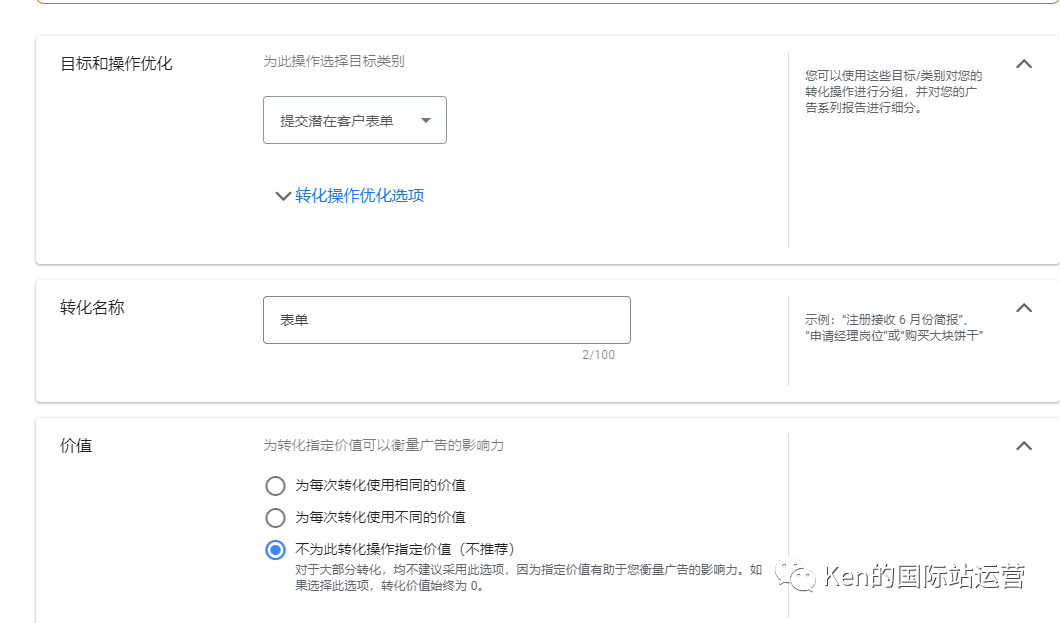Open the 提交潜在客户表单 category dropdown
Viewport: 1060px width, 623px height.
[x=354, y=121]
